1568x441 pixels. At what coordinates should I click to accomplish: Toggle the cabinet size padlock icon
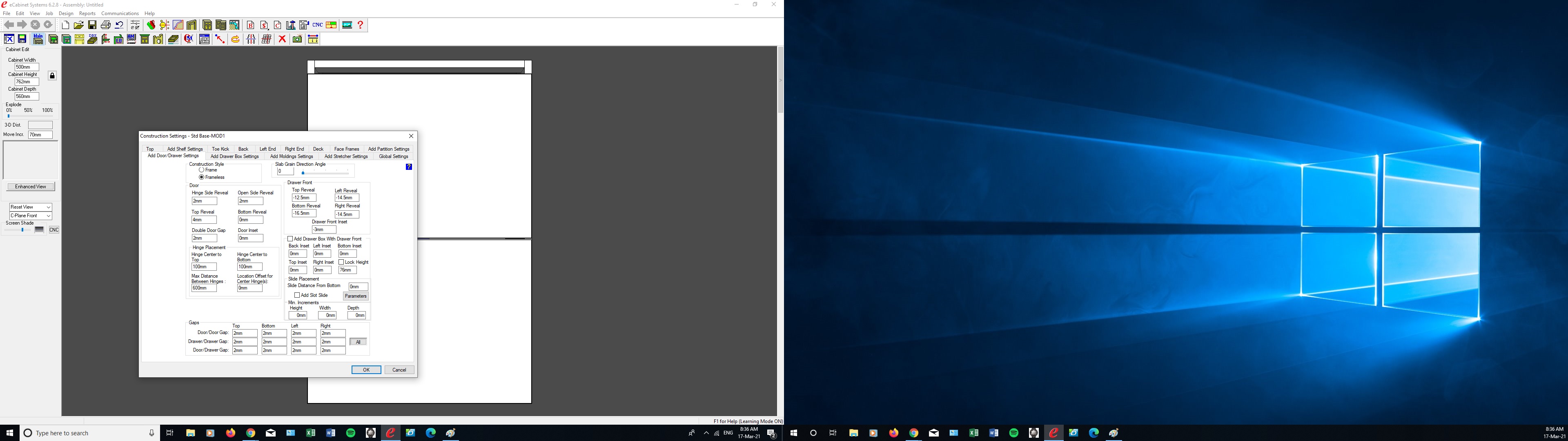coord(52,76)
